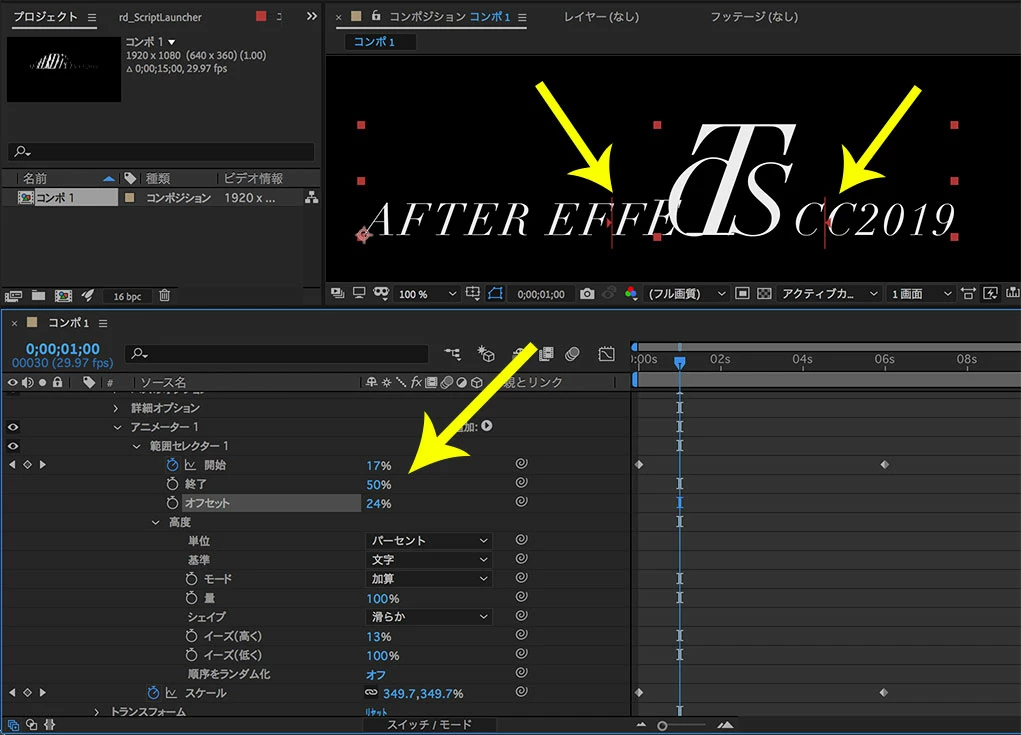The width and height of the screenshot is (1021, 735).
Task: Open the resolution dropdown showing (フル画質)
Action: (x=686, y=294)
